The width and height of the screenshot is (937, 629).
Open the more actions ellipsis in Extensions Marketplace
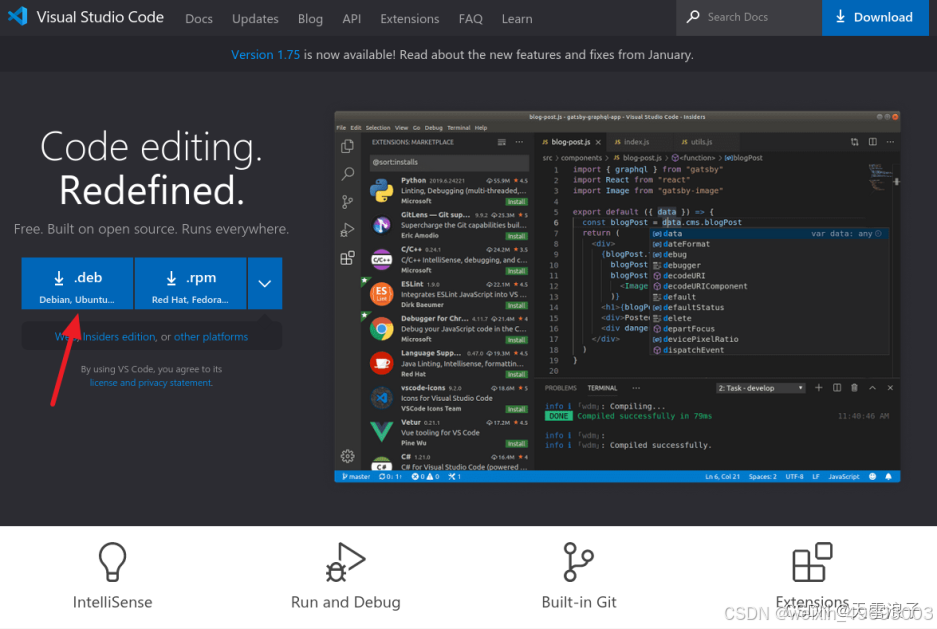(517, 142)
